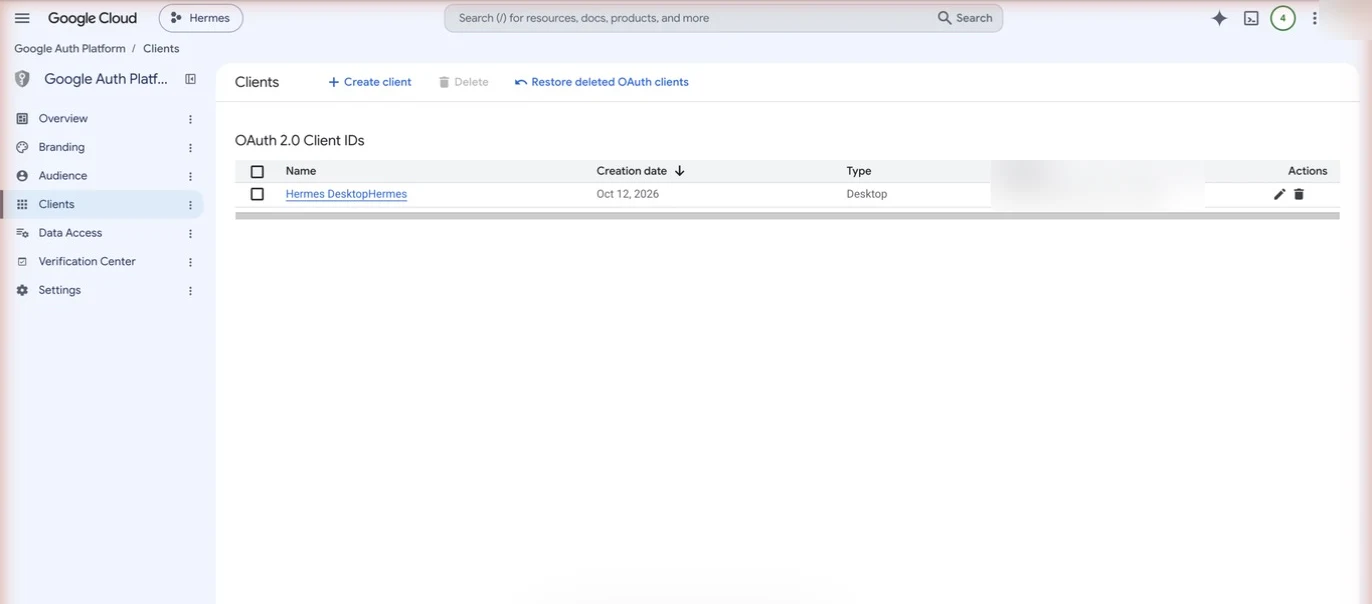Click horizontal scrollbar under client table
Screen dimensions: 1372x604
tap(787, 215)
